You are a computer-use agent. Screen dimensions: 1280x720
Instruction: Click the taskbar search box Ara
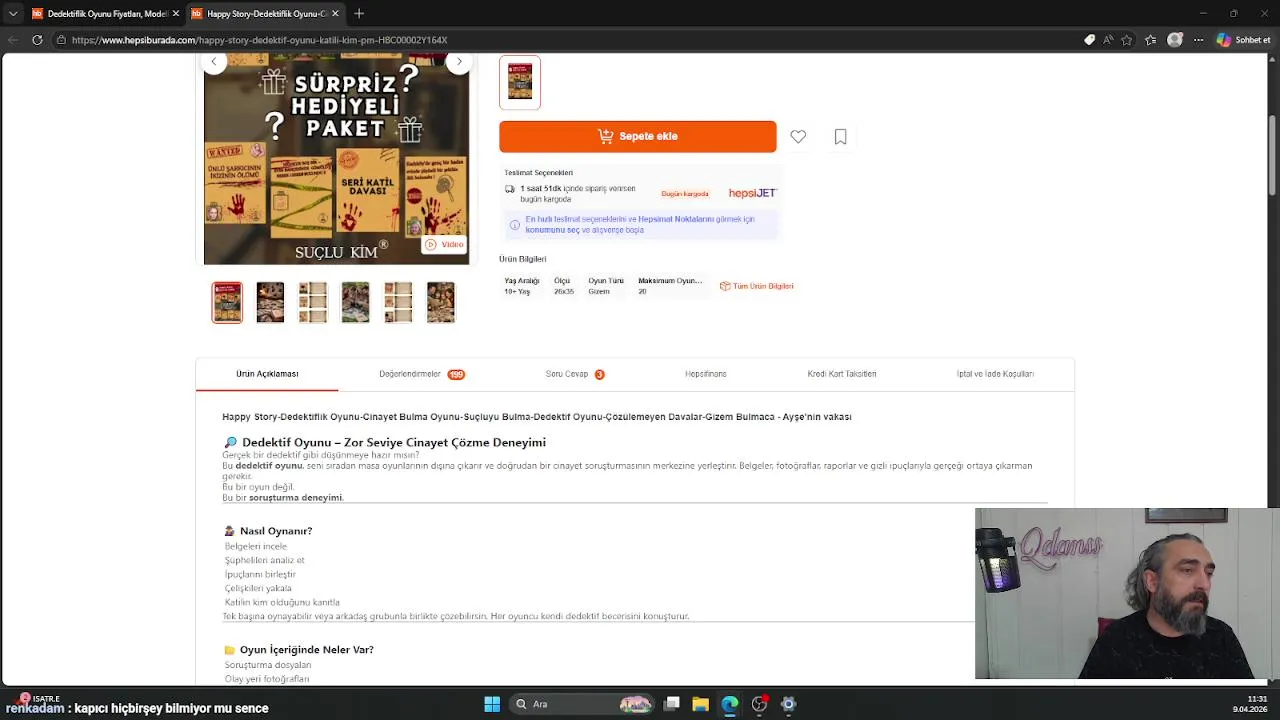[583, 704]
